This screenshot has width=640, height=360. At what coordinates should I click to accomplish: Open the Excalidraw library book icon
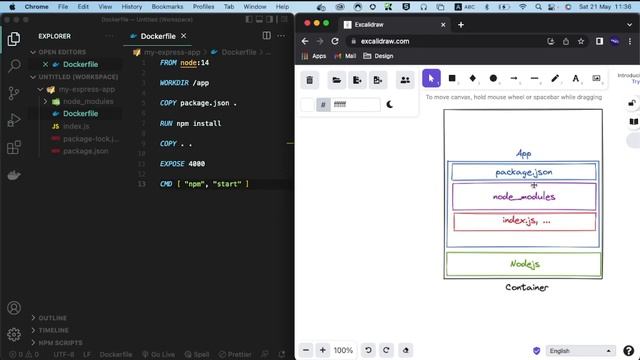(x=633, y=122)
